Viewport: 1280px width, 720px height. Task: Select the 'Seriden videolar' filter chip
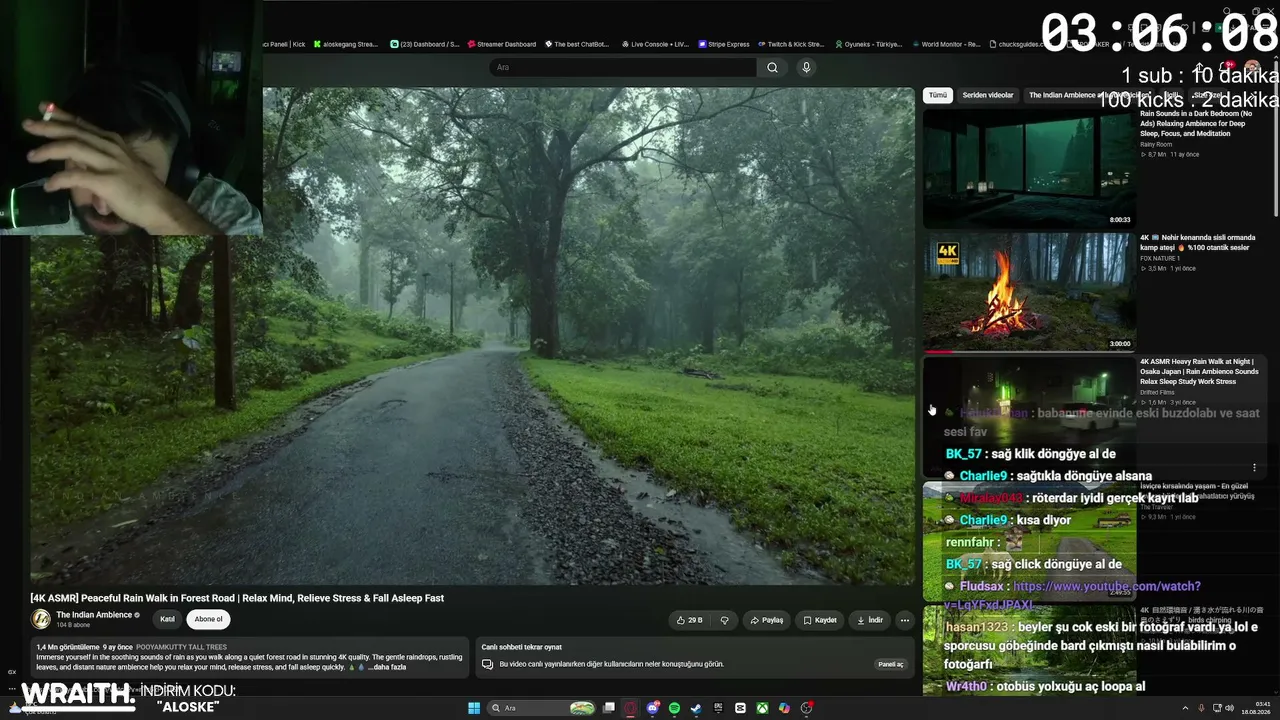(x=988, y=95)
